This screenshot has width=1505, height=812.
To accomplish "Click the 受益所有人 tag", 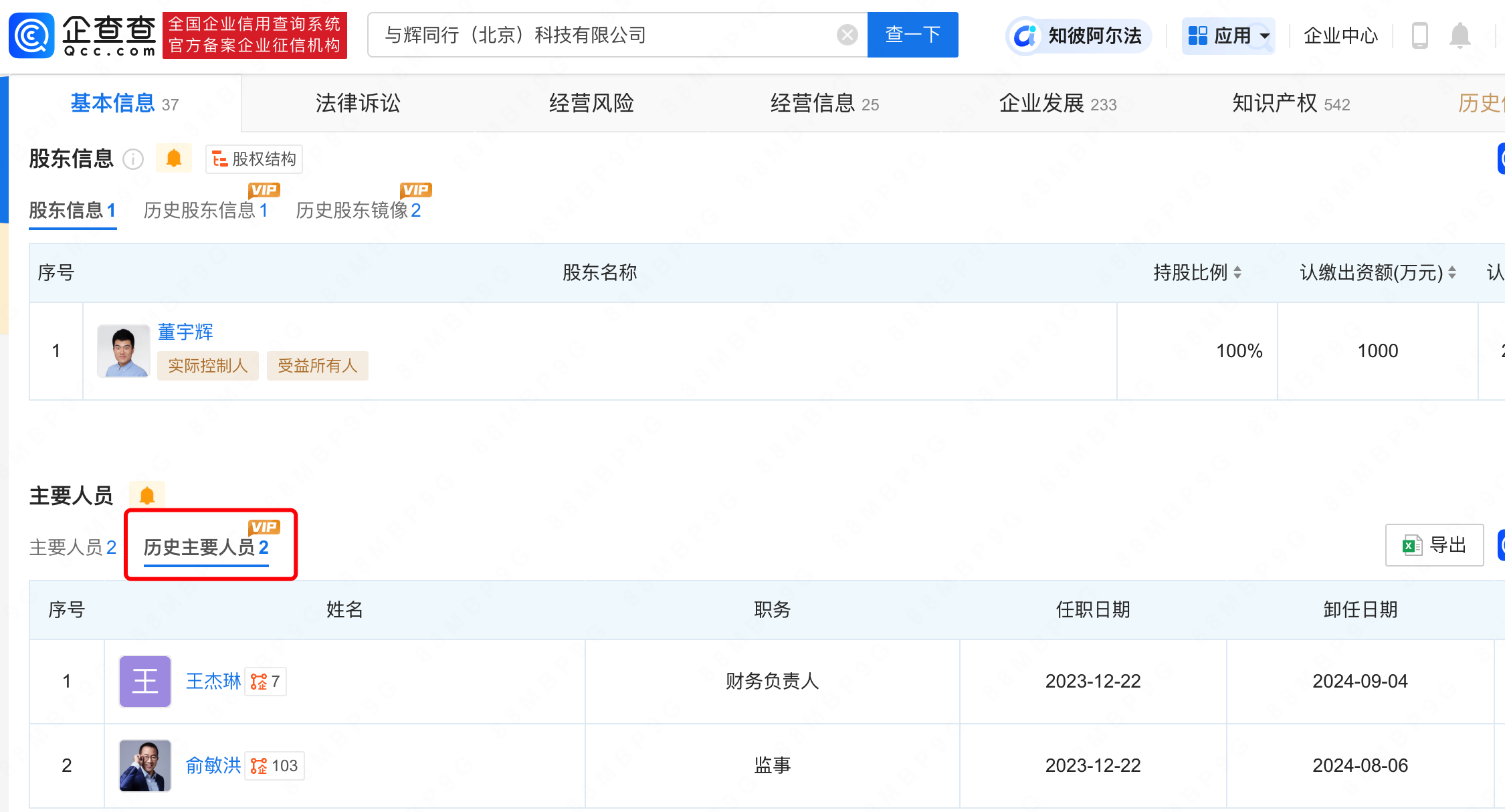I will (318, 366).
